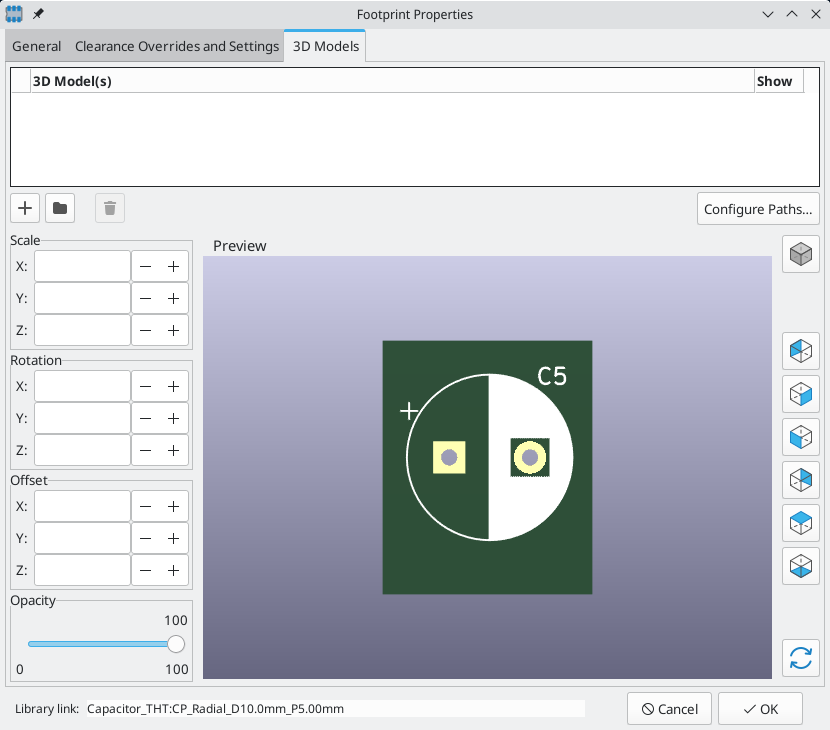Click the Offset Z input field
Image resolution: width=830 pixels, height=730 pixels.
pyautogui.click(x=83, y=570)
